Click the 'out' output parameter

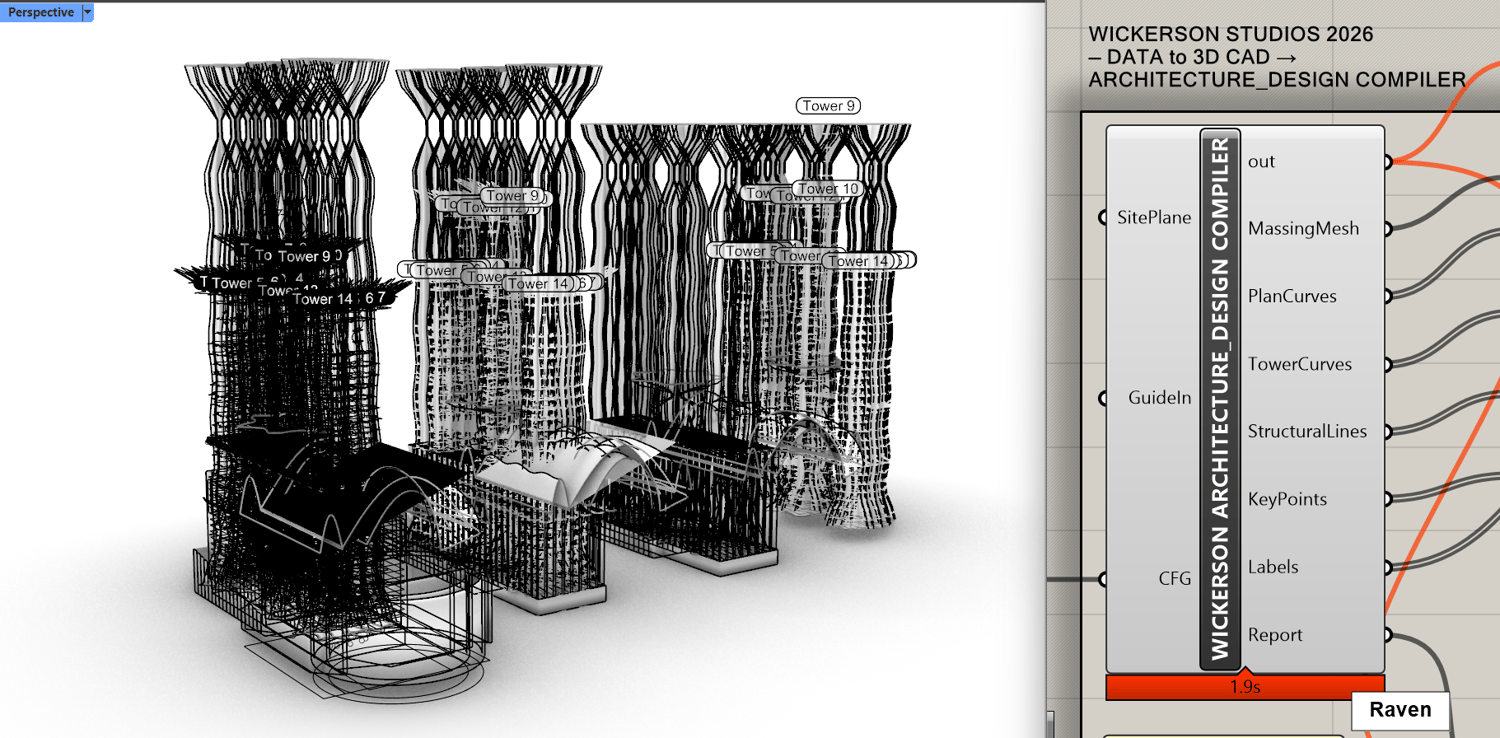tap(1262, 161)
